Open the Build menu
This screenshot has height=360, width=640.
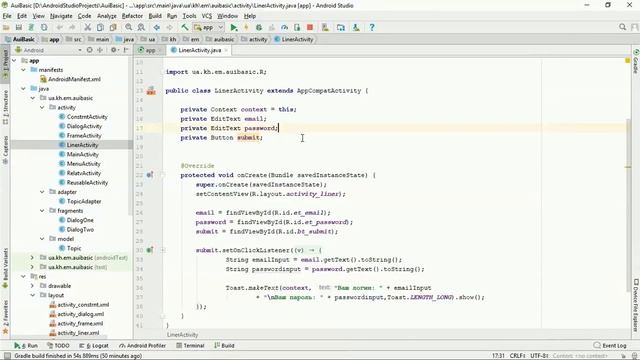(x=155, y=16)
